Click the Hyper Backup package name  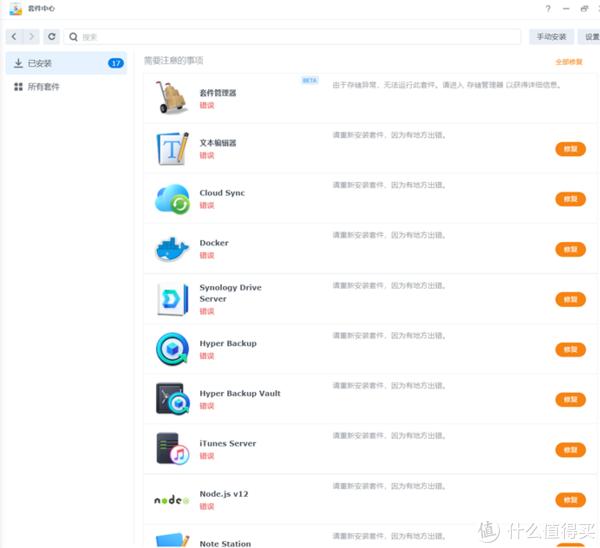[228, 344]
